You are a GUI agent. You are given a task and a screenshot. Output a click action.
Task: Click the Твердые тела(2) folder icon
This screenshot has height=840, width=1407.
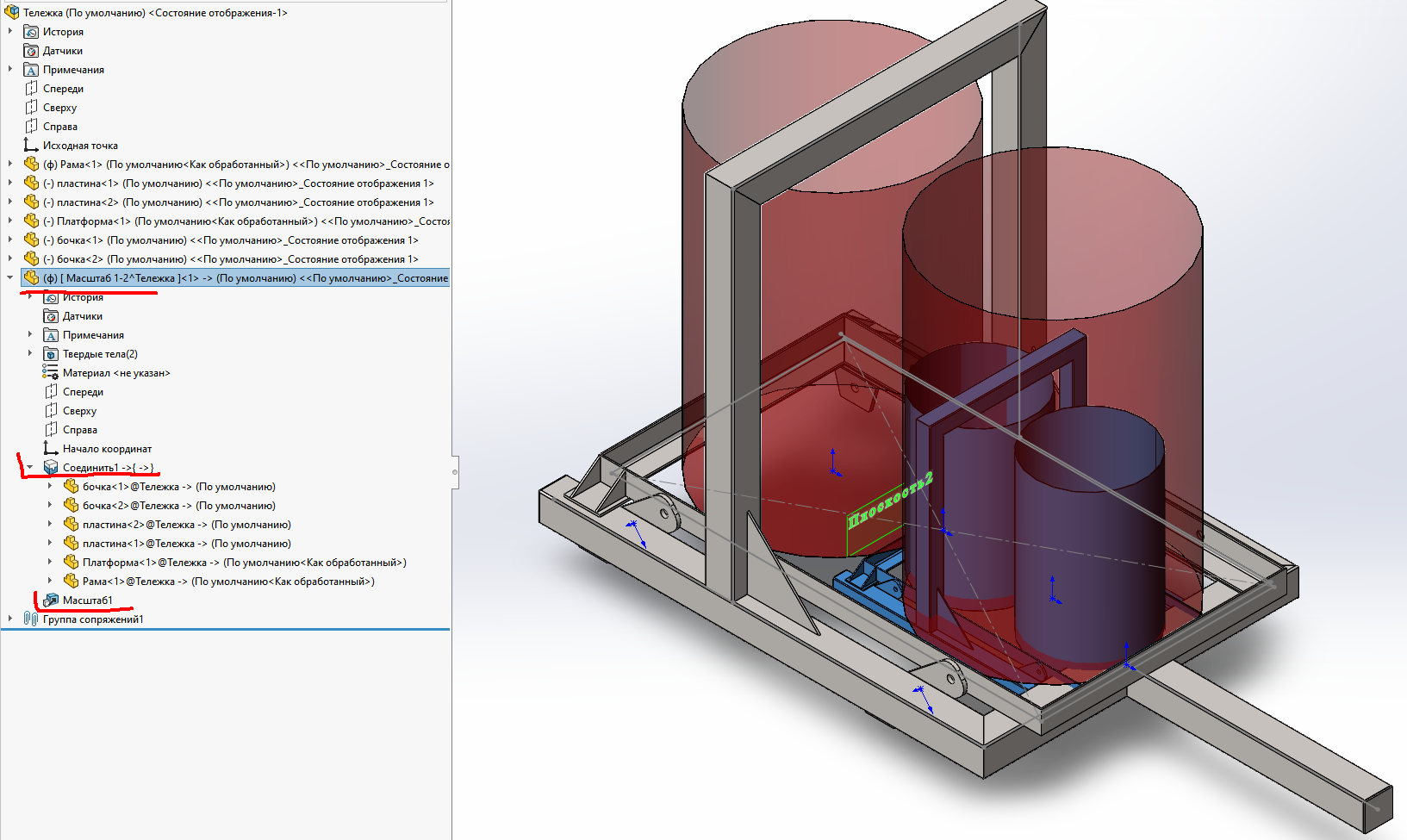[x=51, y=354]
